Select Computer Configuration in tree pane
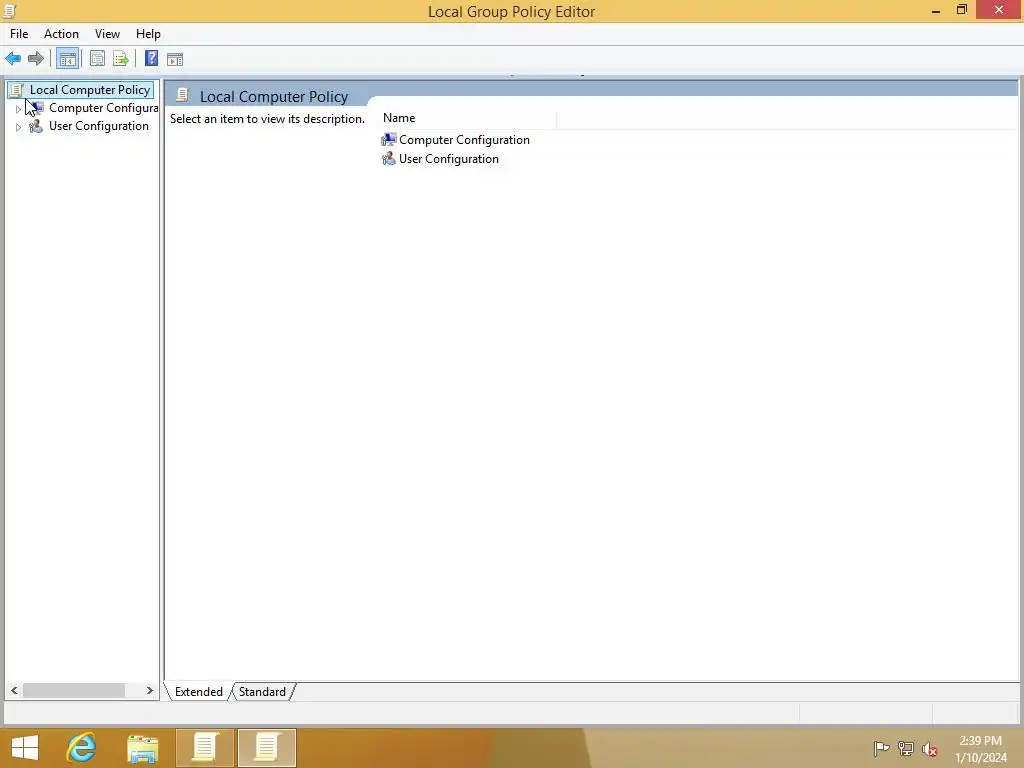 click(x=103, y=108)
